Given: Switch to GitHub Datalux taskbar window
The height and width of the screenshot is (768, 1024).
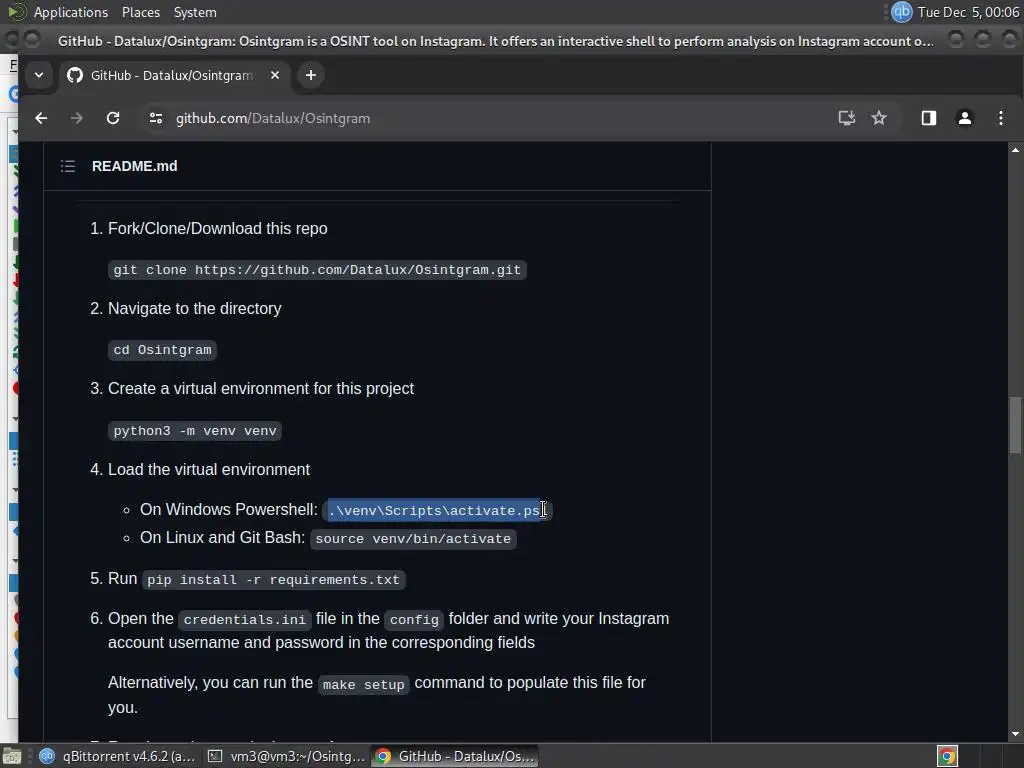Looking at the screenshot, I should click(455, 756).
